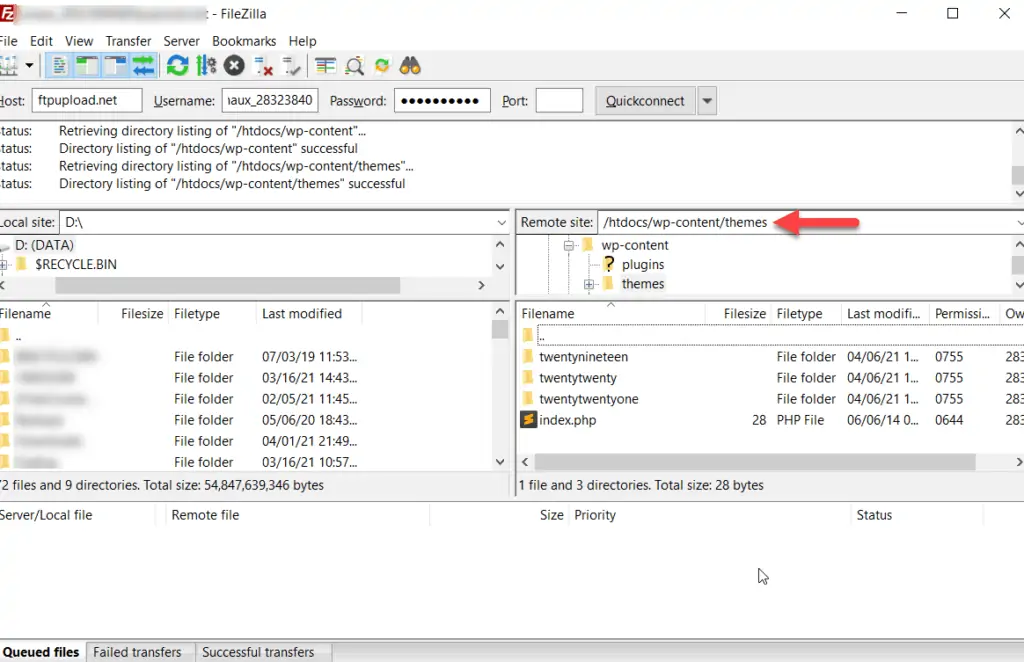Screen dimensions: 1024x662
Task: Select $RECYCLE.BIN folder in local tree
Action: (76, 264)
